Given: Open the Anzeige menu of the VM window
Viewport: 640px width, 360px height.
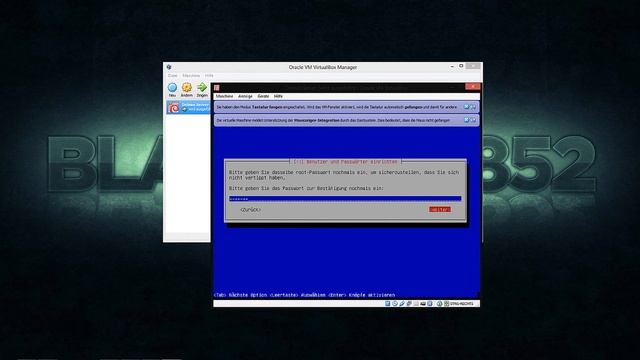Looking at the screenshot, I should pos(245,96).
